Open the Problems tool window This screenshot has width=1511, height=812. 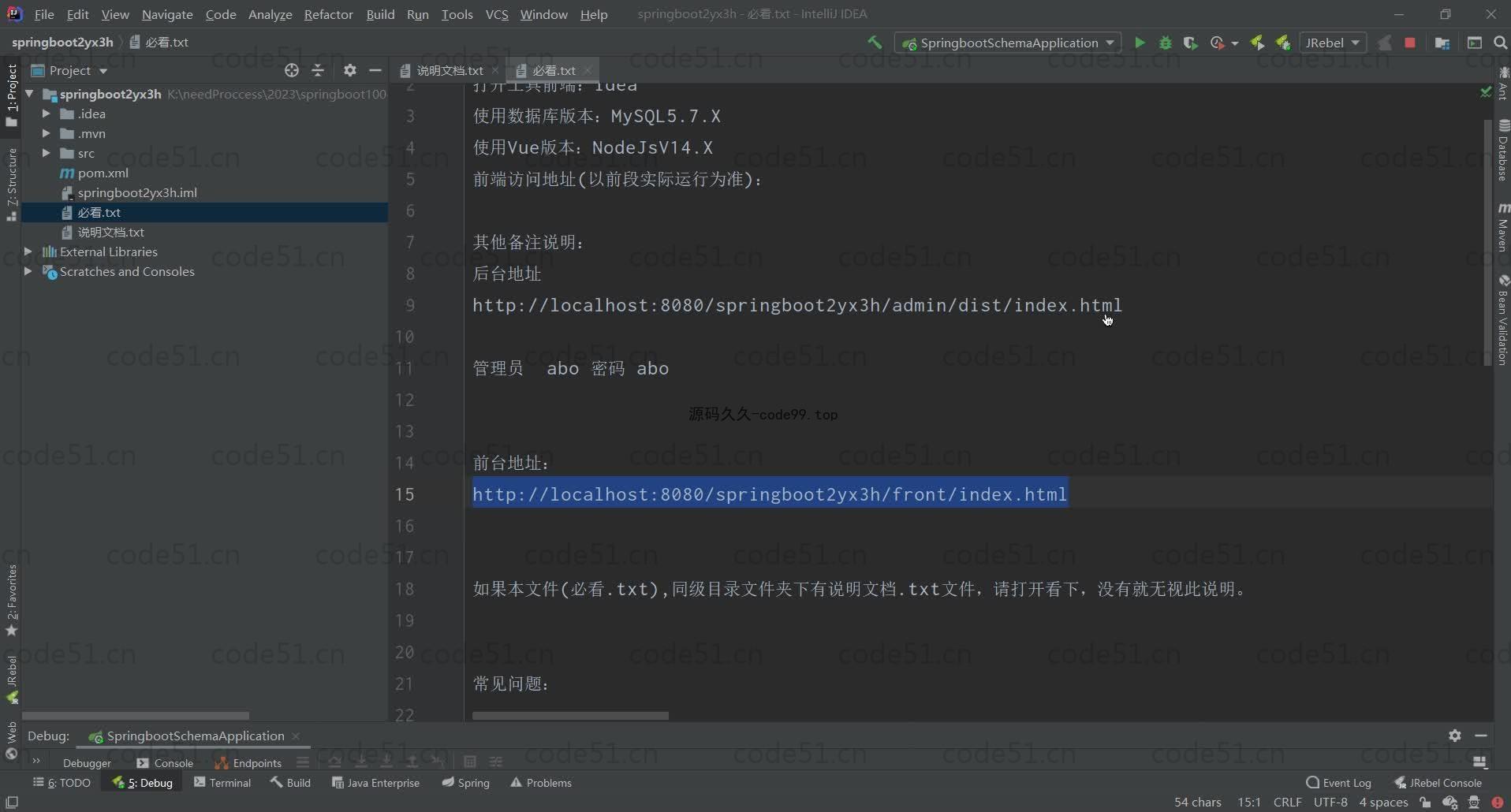pos(541,783)
